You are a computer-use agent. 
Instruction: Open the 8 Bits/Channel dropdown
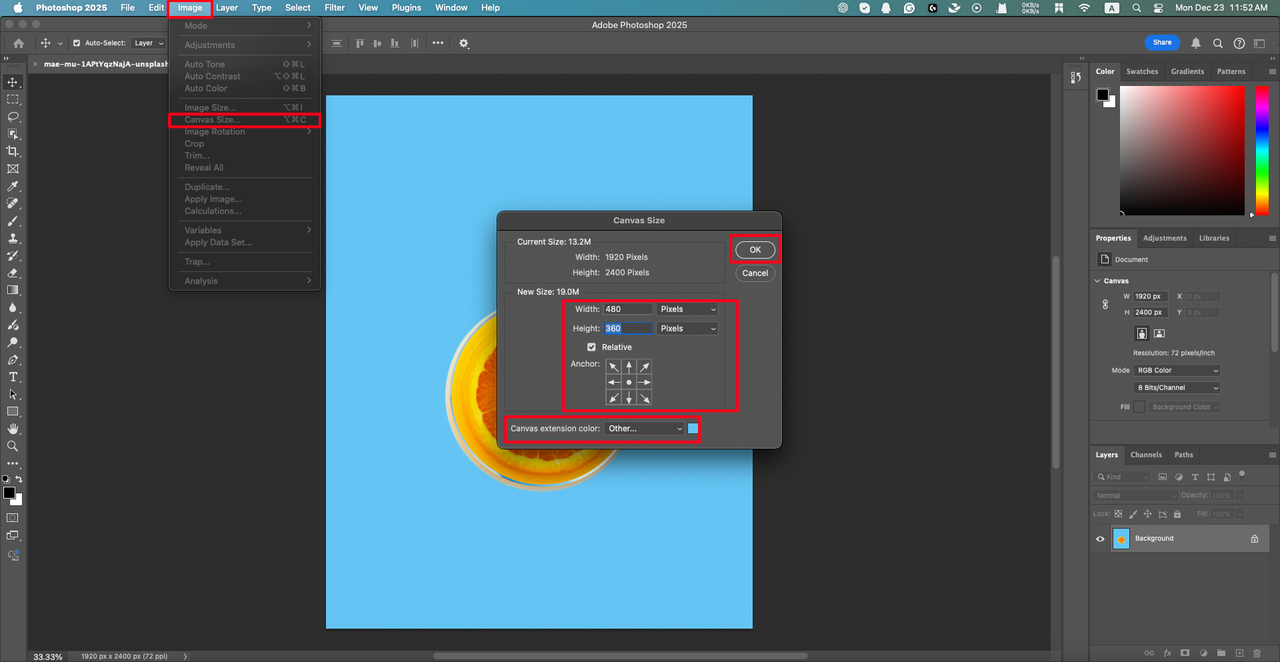point(1177,387)
